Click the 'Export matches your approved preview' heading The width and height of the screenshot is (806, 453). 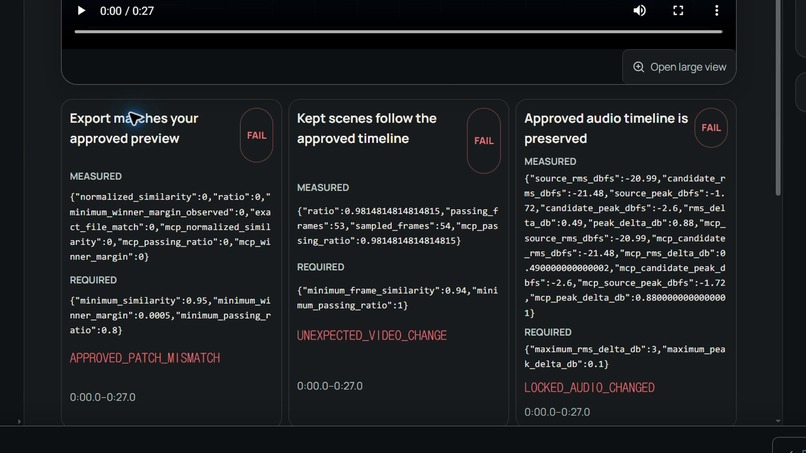[134, 129]
